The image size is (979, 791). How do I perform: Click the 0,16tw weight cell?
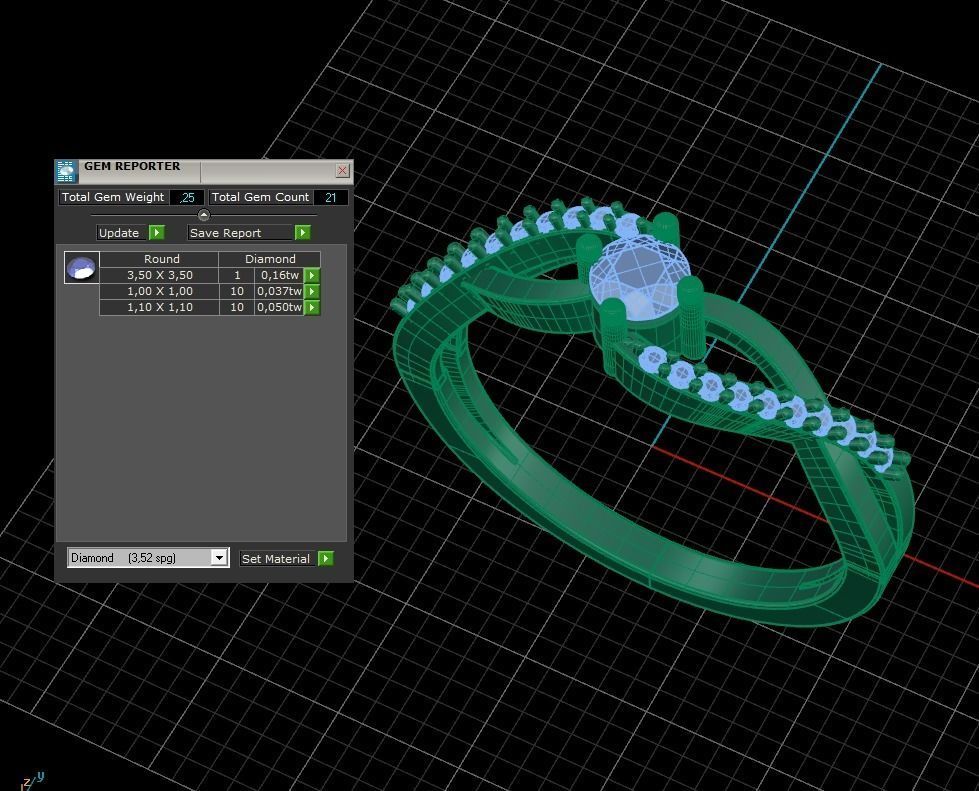coord(279,275)
